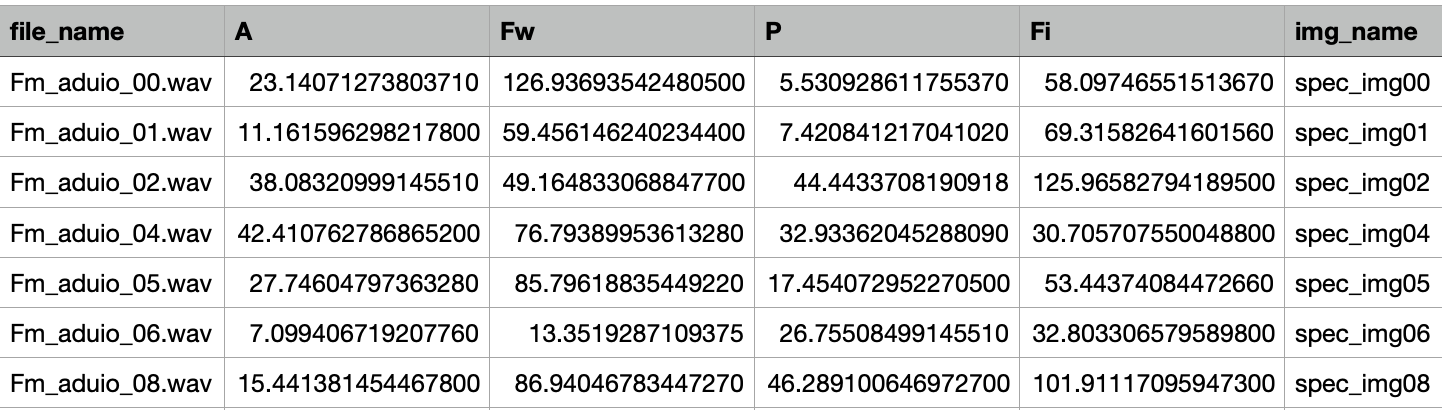Click the spec_img00 cell
Viewport: 1442px width, 410px height.
click(x=1361, y=82)
